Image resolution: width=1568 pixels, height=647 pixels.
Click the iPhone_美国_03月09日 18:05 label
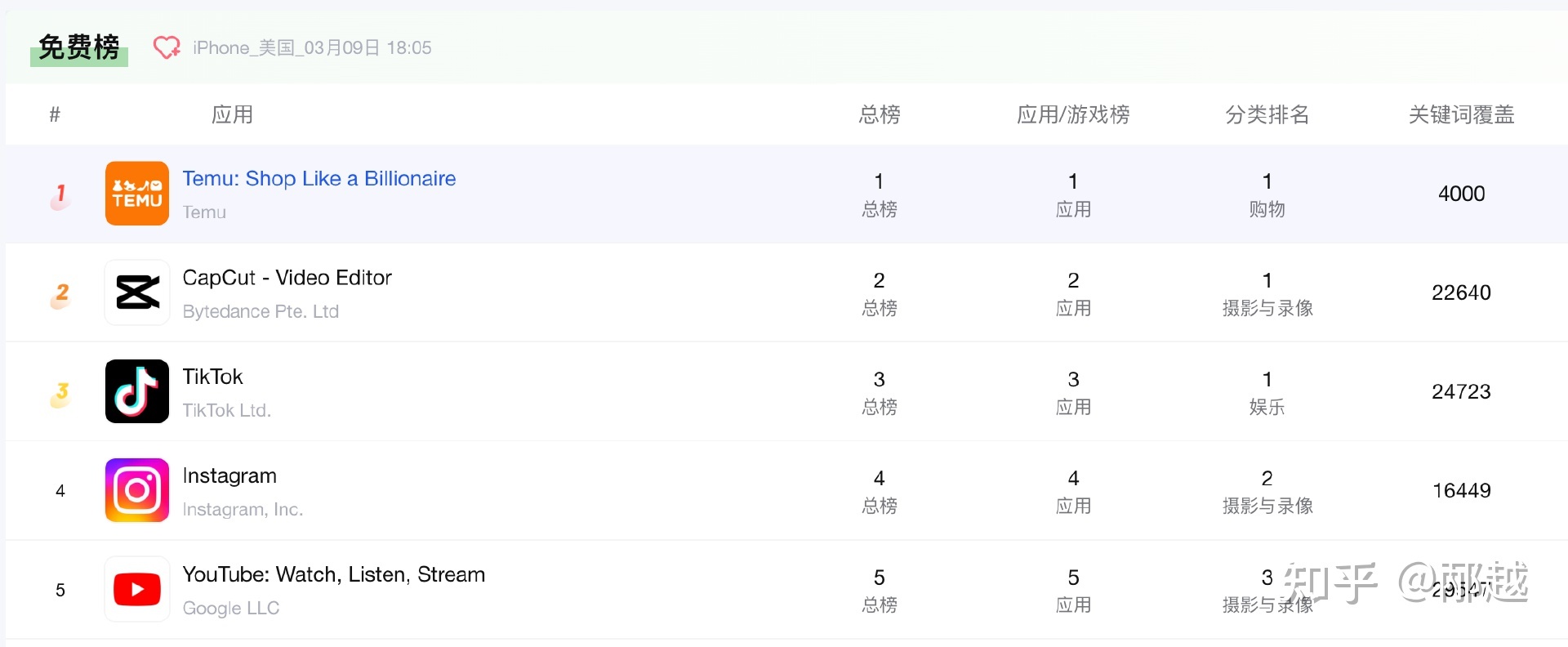coord(312,47)
